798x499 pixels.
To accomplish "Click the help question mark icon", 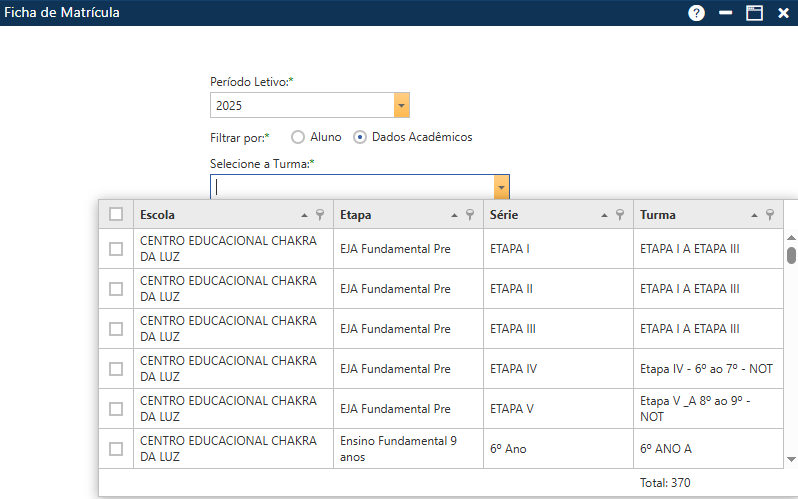I will [x=697, y=13].
